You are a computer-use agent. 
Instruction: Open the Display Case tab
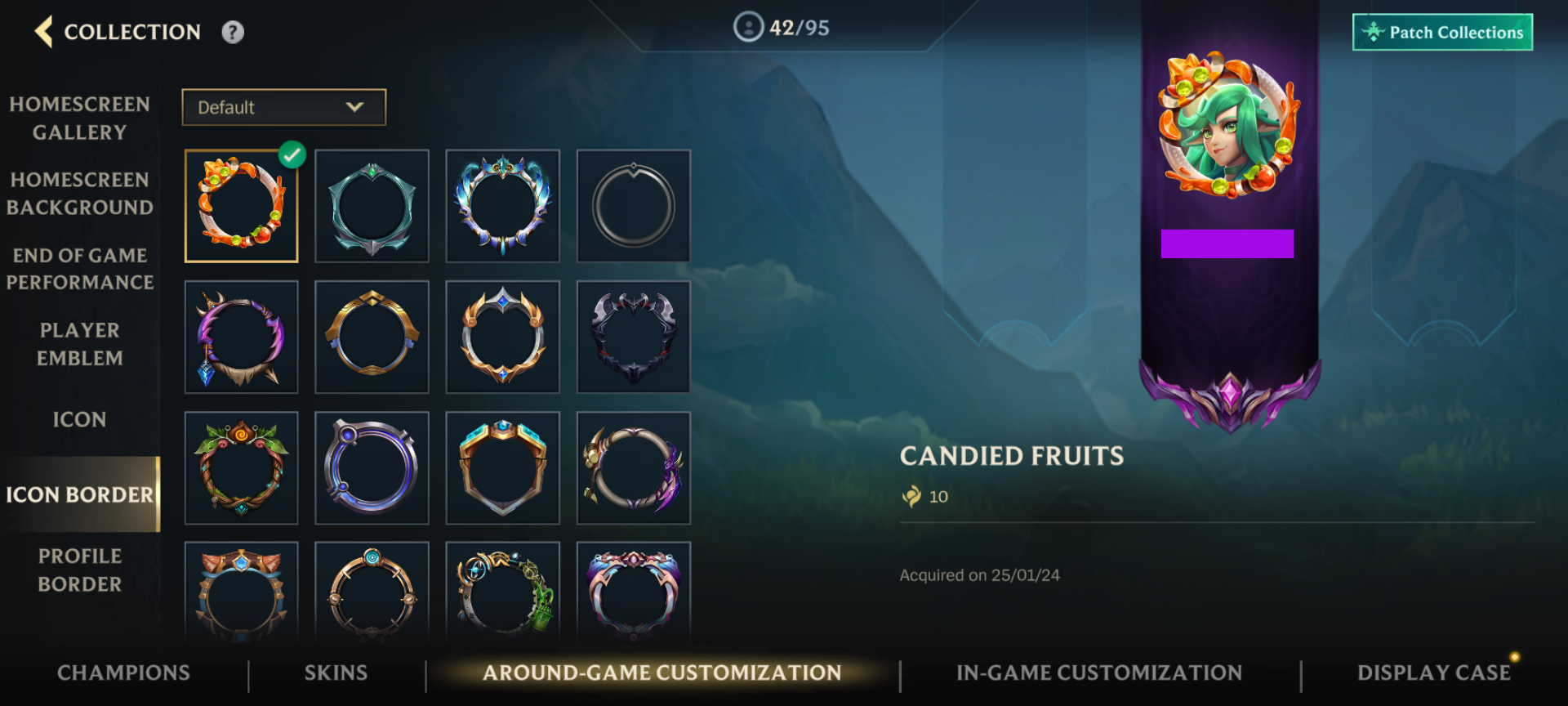(1434, 672)
